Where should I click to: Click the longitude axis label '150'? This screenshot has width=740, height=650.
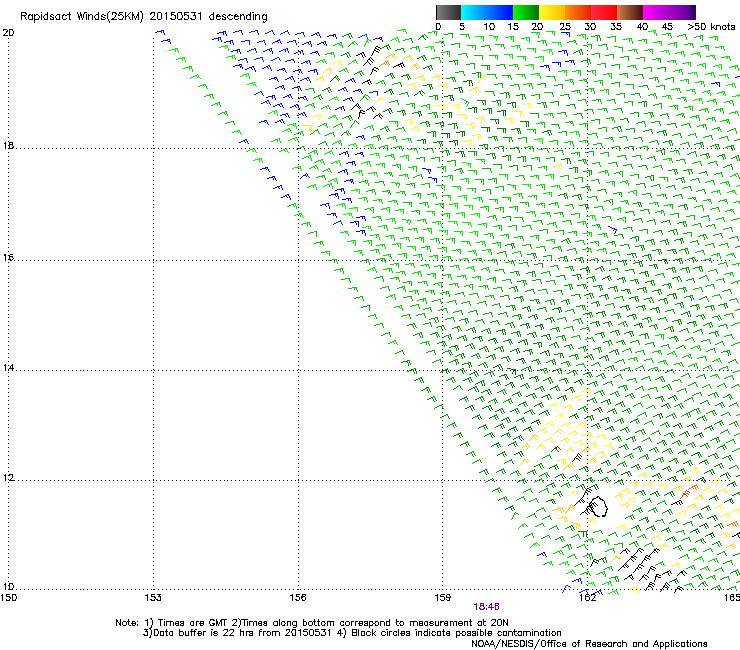pos(8,598)
